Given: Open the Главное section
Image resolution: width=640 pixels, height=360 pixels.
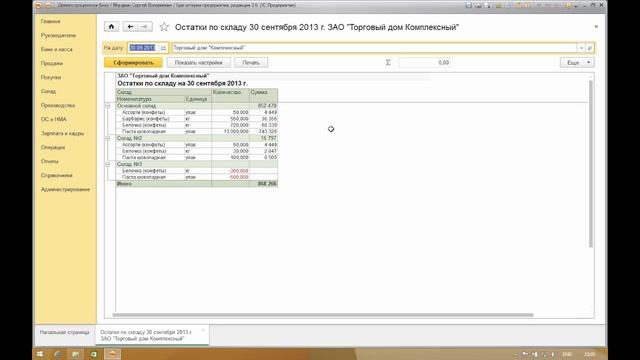Looking at the screenshot, I should (x=51, y=21).
